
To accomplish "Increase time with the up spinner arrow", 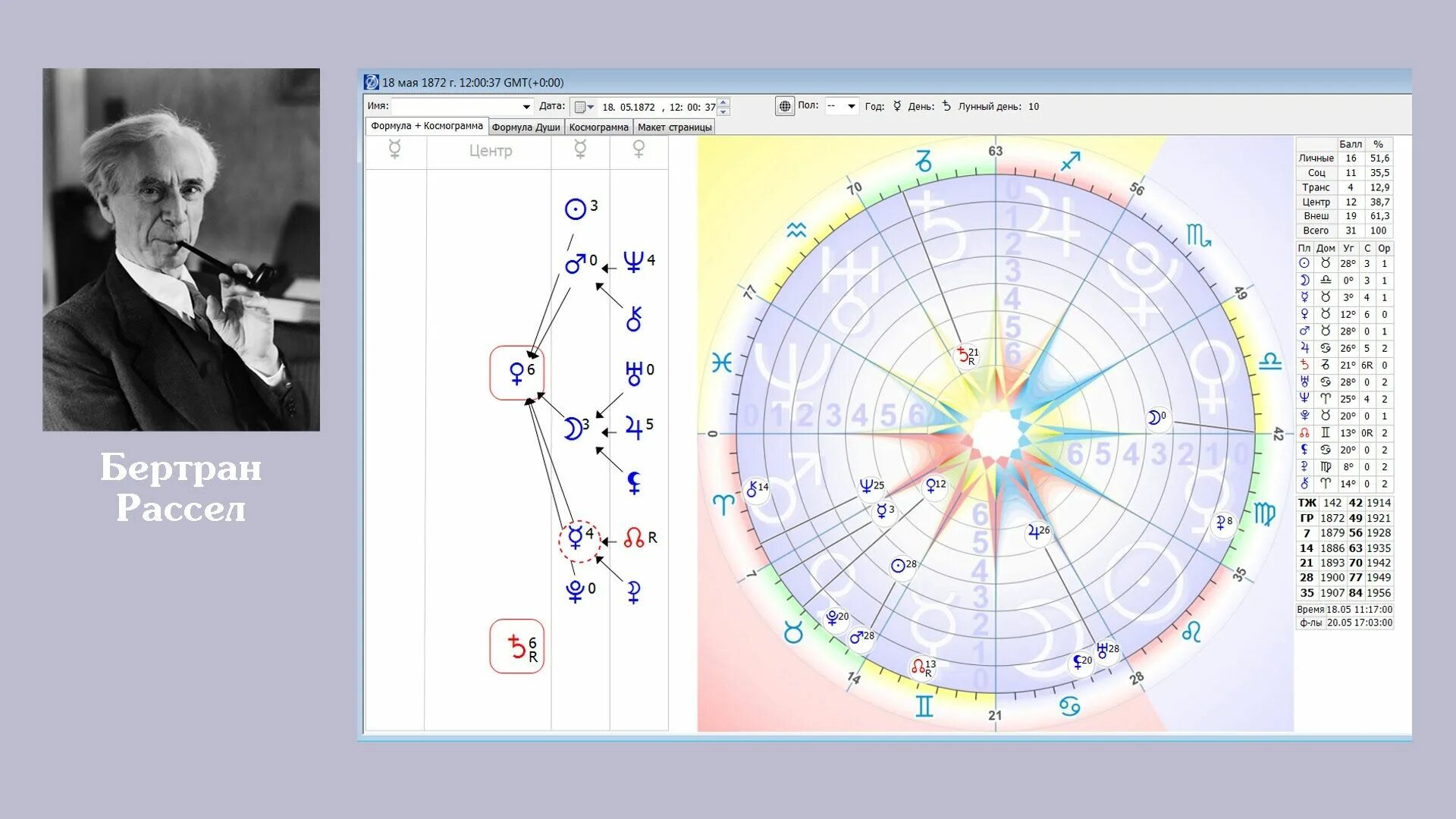I will (x=724, y=102).
